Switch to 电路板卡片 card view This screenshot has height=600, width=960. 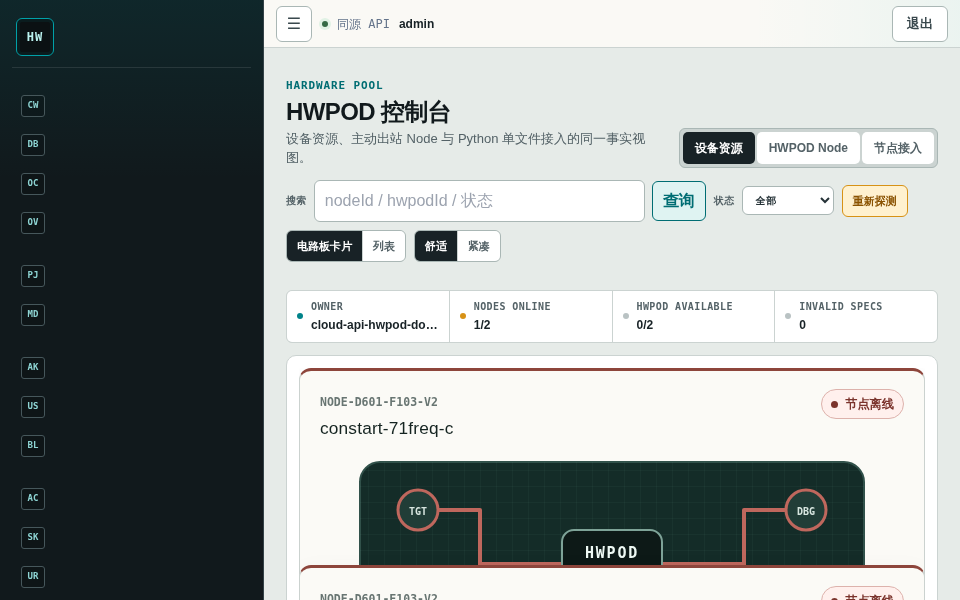(x=324, y=246)
